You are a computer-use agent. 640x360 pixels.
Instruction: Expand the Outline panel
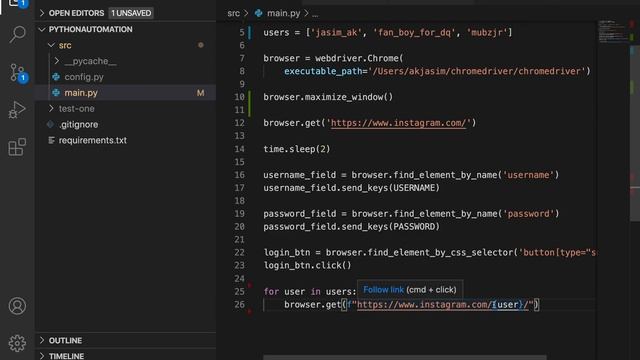pyautogui.click(x=42, y=340)
